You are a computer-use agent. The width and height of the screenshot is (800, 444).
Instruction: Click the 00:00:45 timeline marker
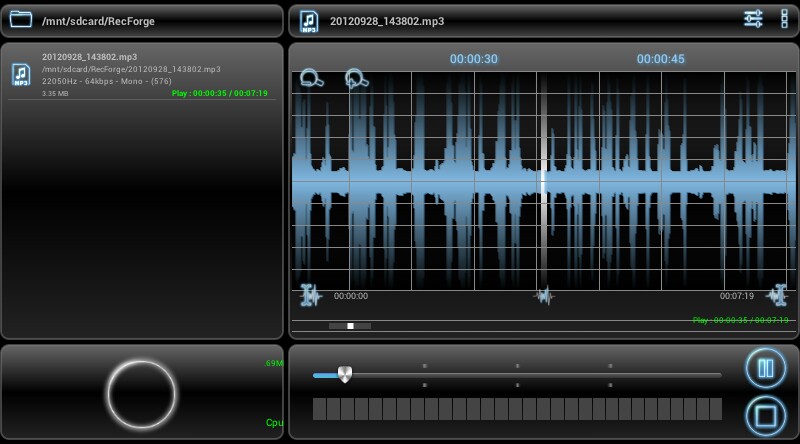click(x=660, y=59)
